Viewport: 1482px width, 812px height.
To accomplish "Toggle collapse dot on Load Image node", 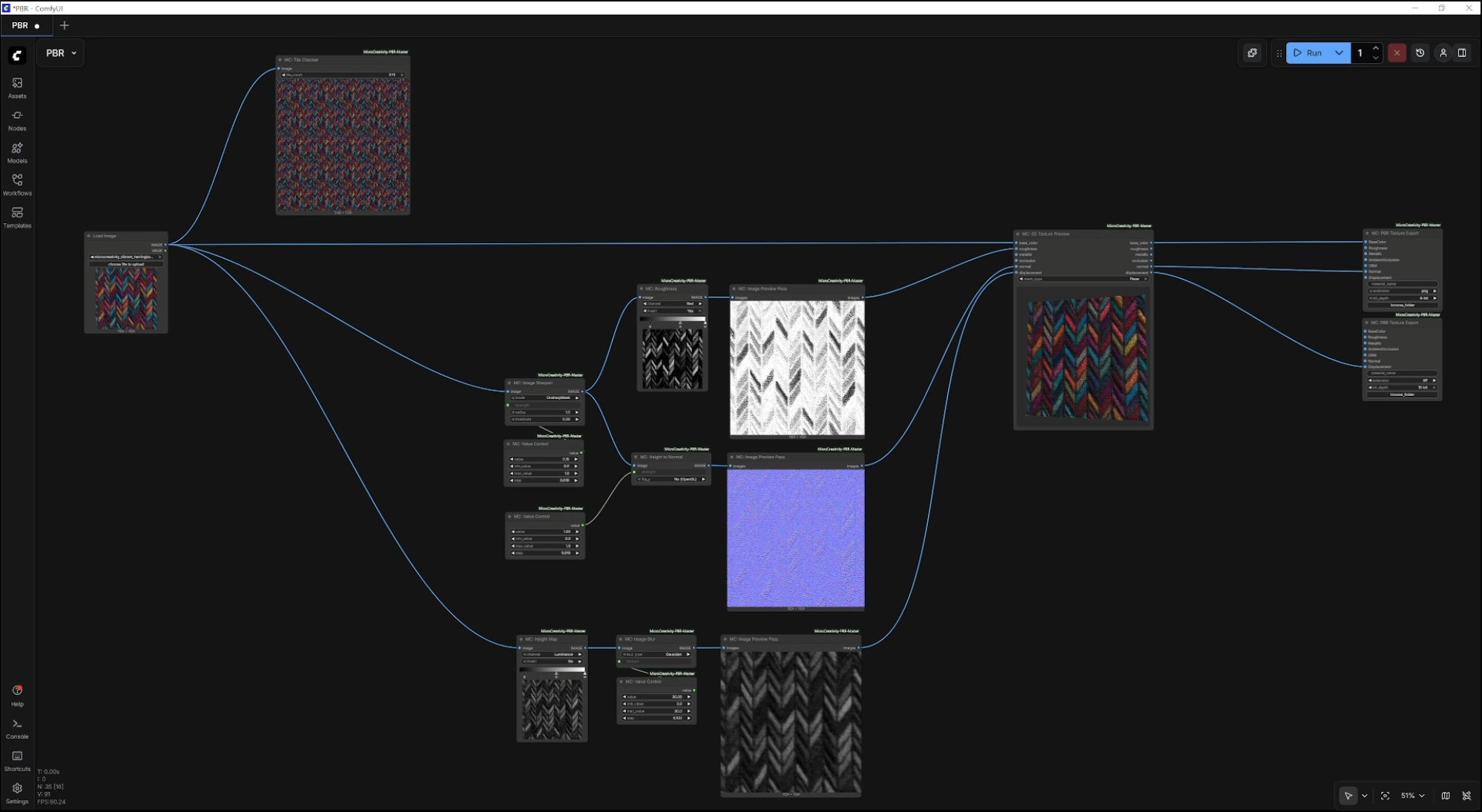I will [x=88, y=236].
